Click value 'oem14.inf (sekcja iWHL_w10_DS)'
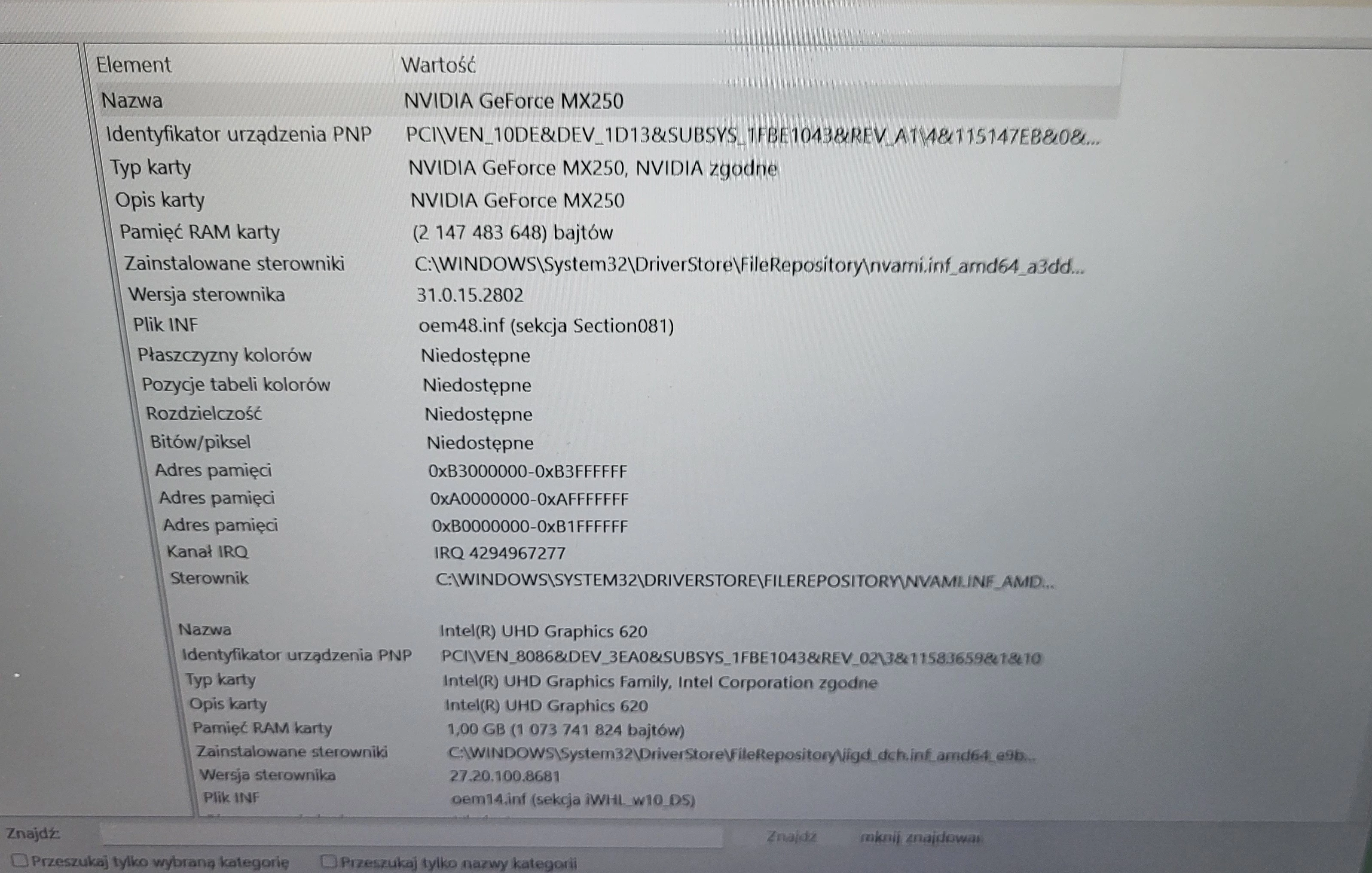Viewport: 1372px width, 873px height. click(x=573, y=800)
